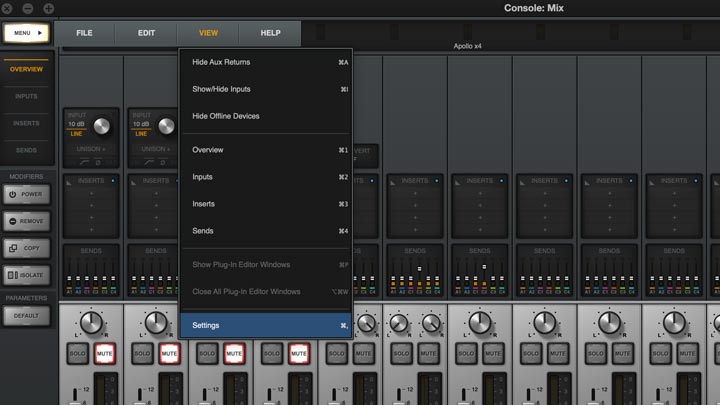Viewport: 720px width, 405px height.
Task: Solo the second channel strip
Action: [142, 354]
